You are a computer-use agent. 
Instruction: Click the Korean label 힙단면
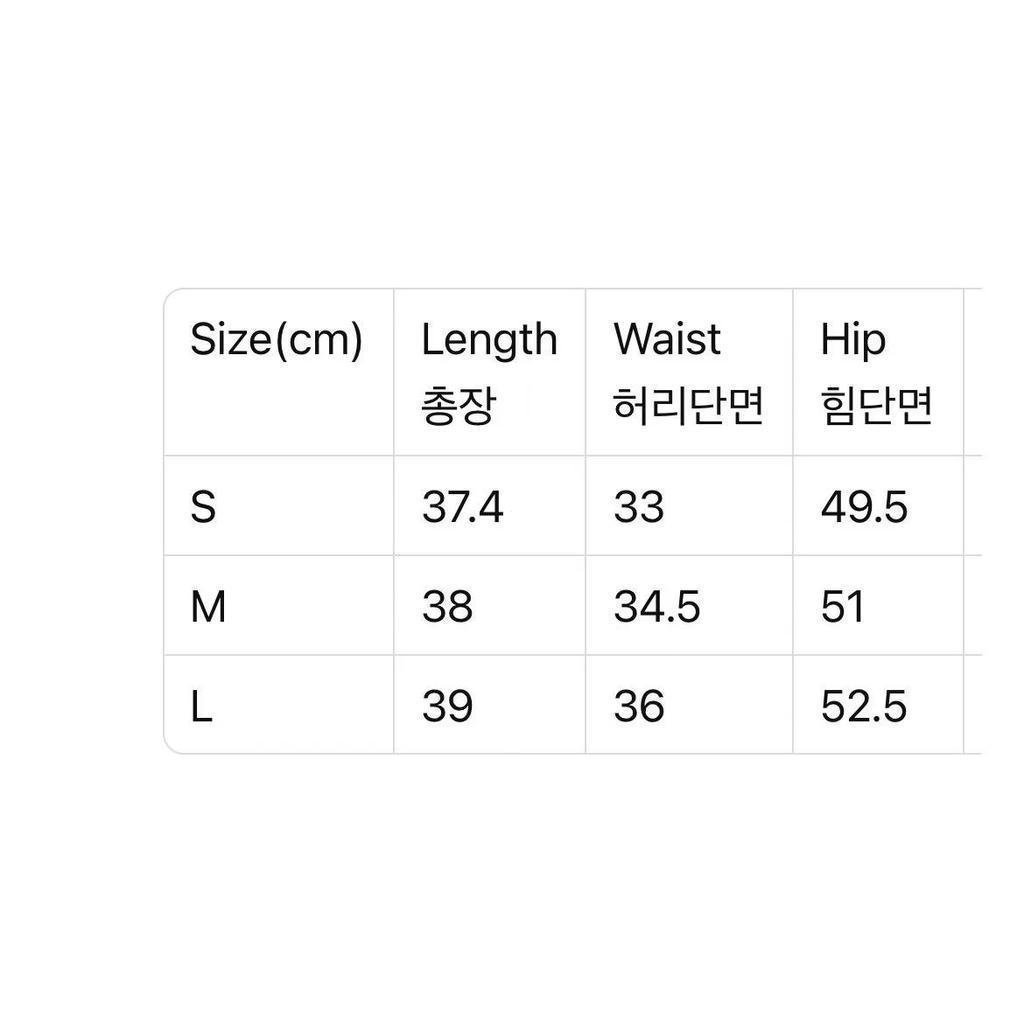pos(877,408)
